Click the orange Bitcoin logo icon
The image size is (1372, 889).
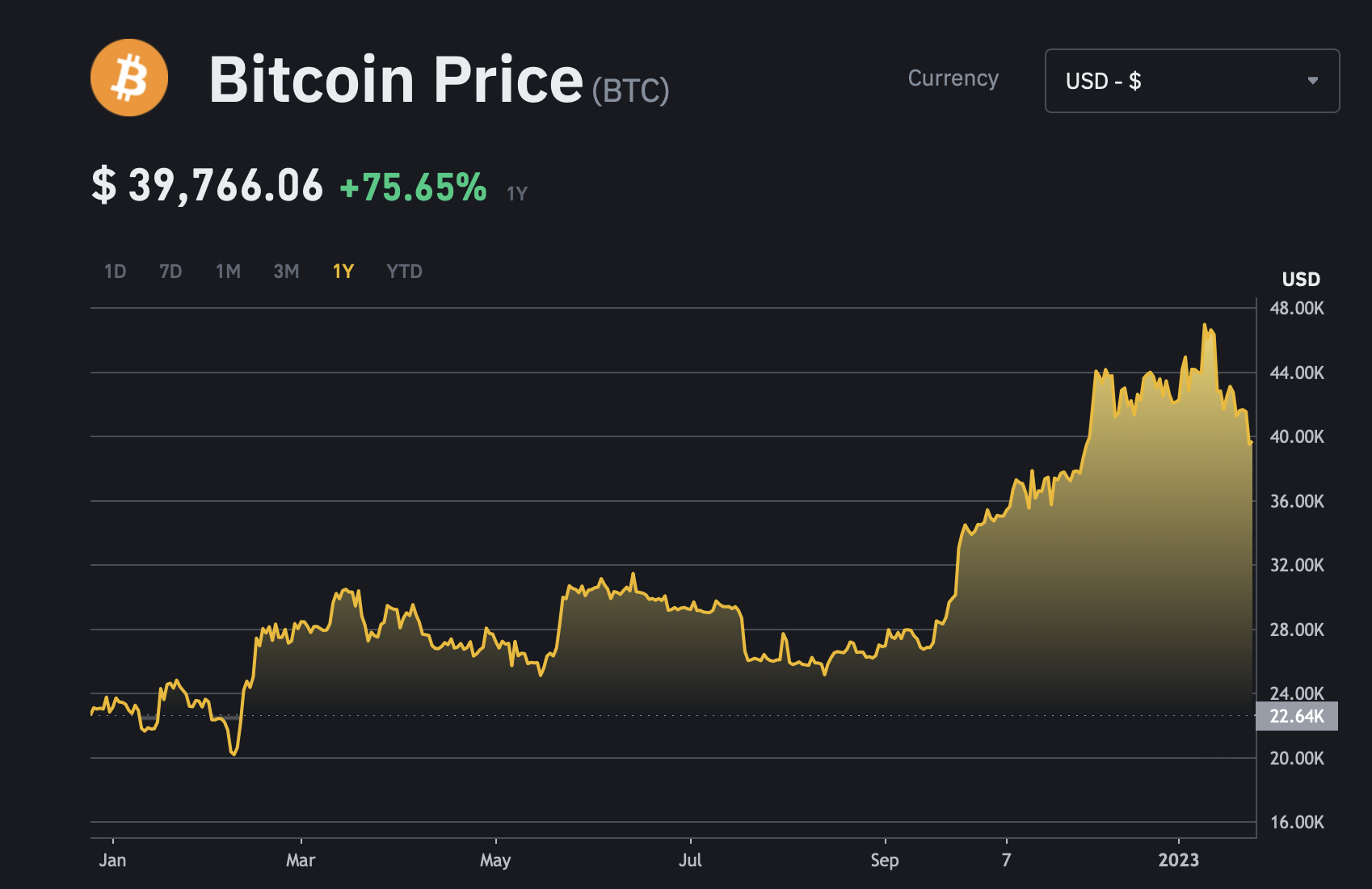click(129, 78)
